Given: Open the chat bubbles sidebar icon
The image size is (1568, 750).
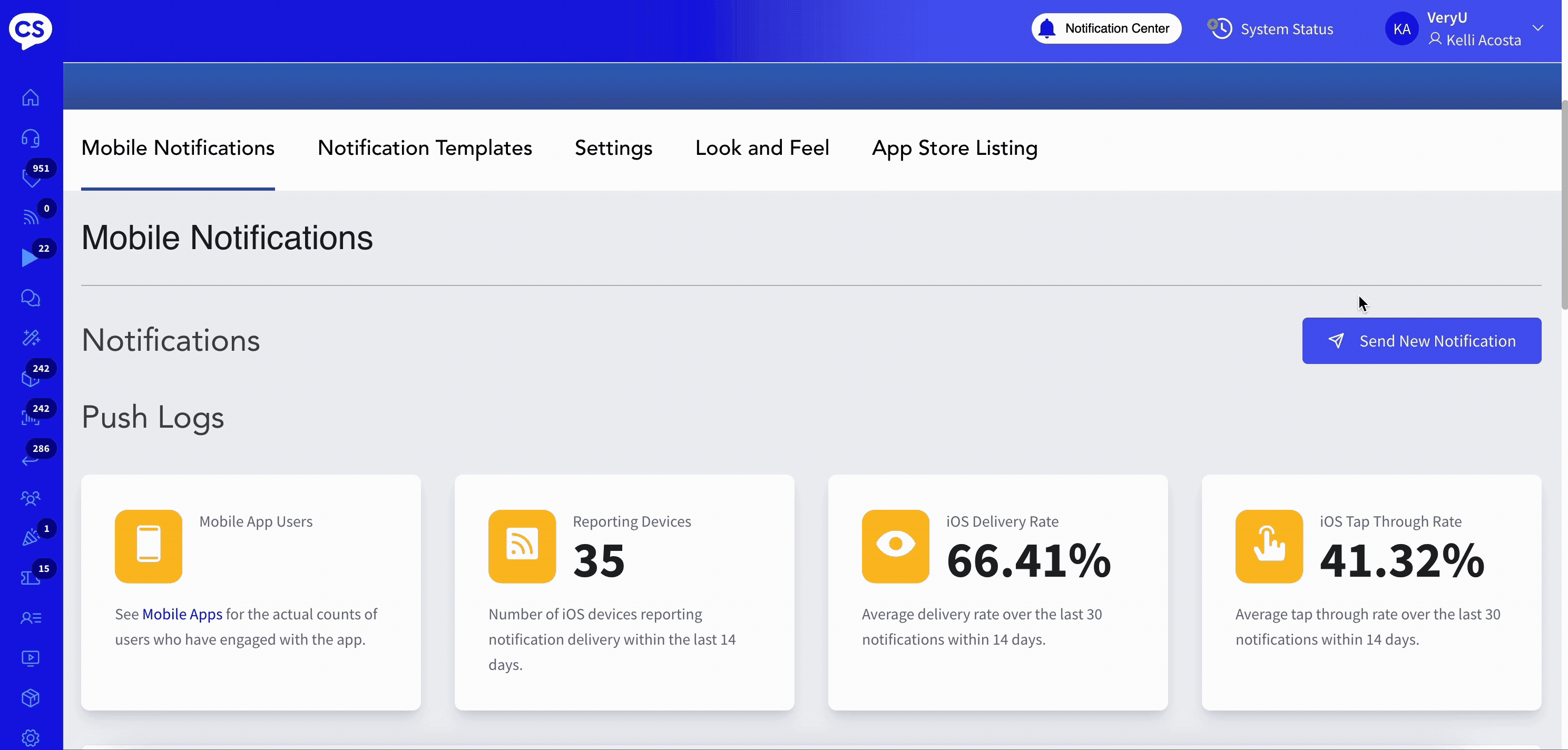Looking at the screenshot, I should click(31, 298).
